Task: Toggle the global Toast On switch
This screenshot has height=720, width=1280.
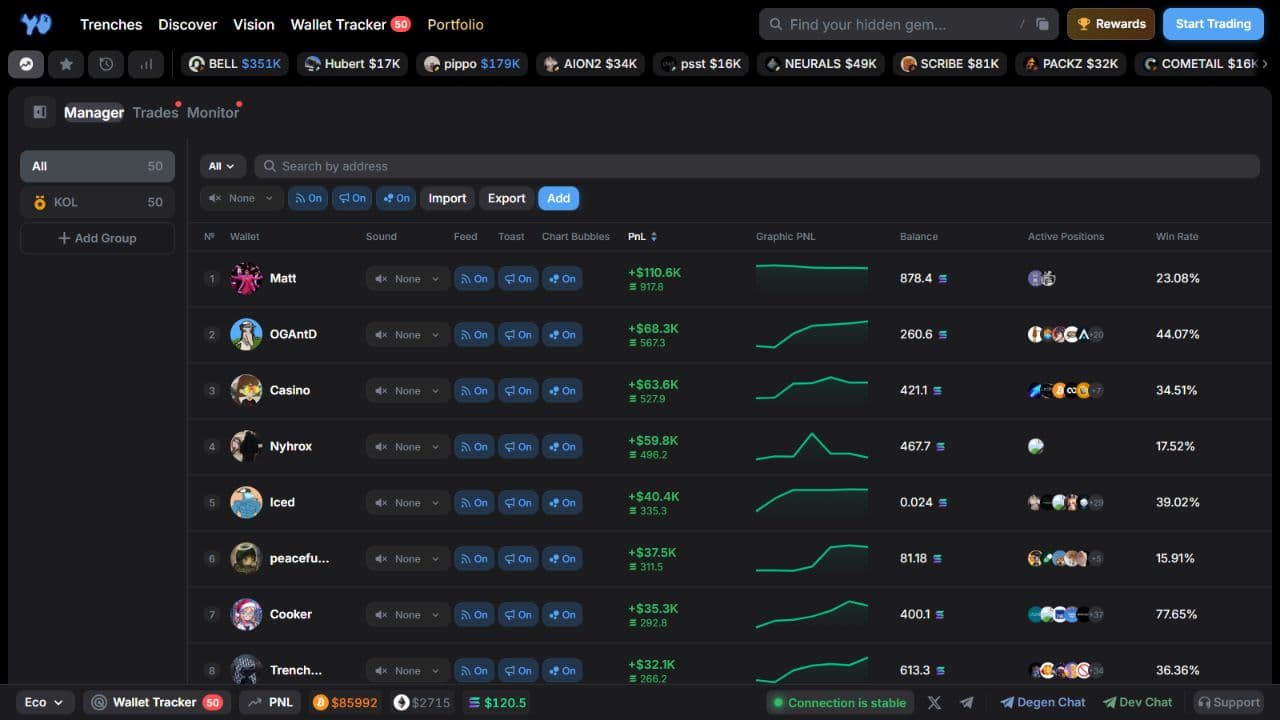Action: click(352, 198)
